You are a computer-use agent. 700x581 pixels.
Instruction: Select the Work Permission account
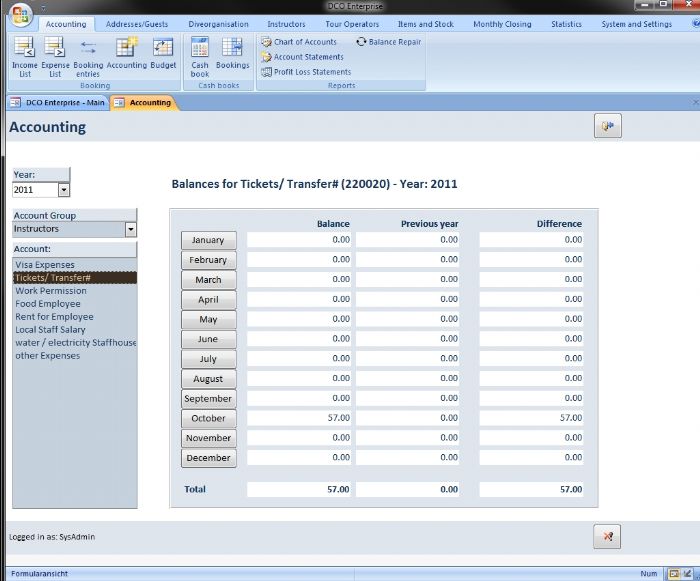click(51, 291)
